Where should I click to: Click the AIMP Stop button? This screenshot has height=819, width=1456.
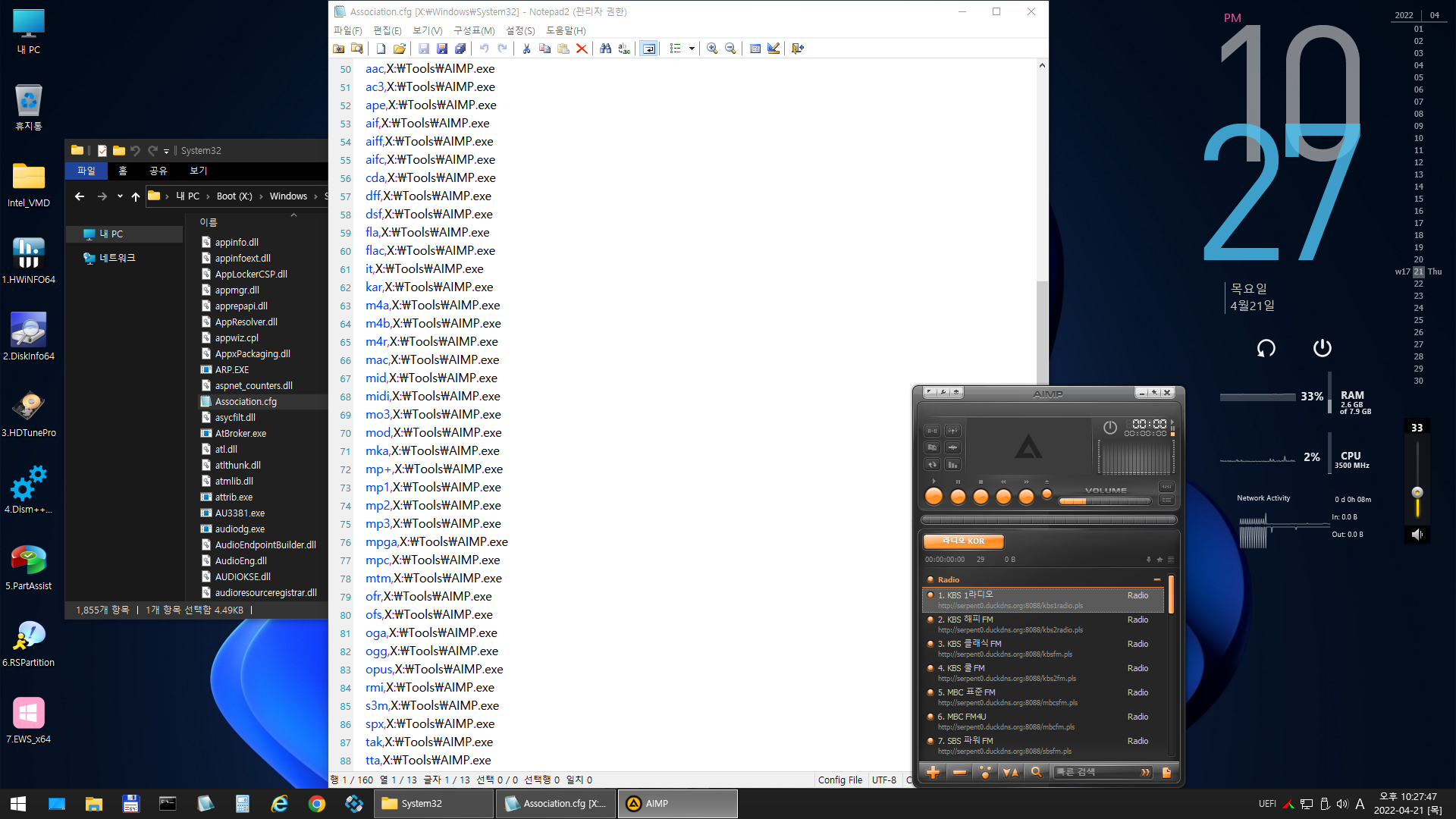pos(981,497)
